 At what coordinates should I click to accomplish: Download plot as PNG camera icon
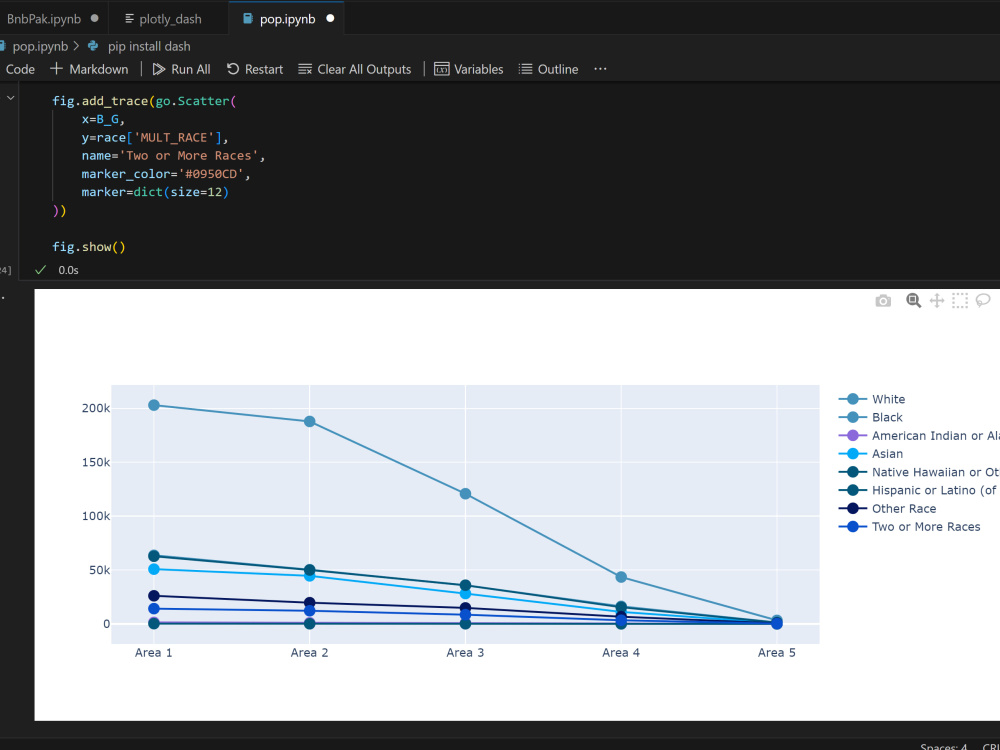[883, 300]
